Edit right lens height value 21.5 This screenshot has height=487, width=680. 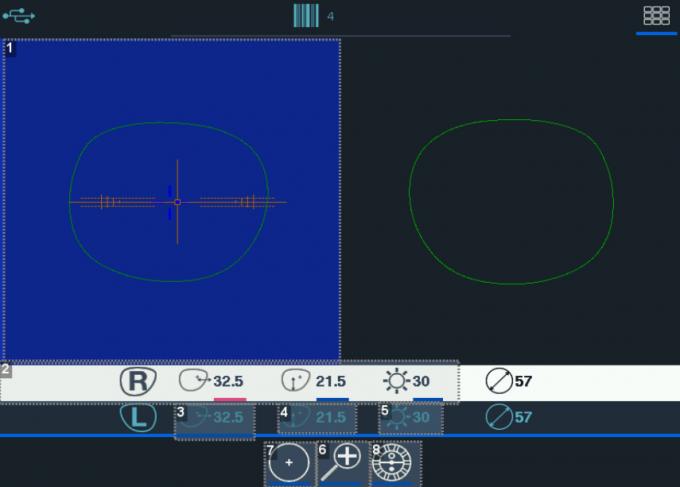point(330,382)
